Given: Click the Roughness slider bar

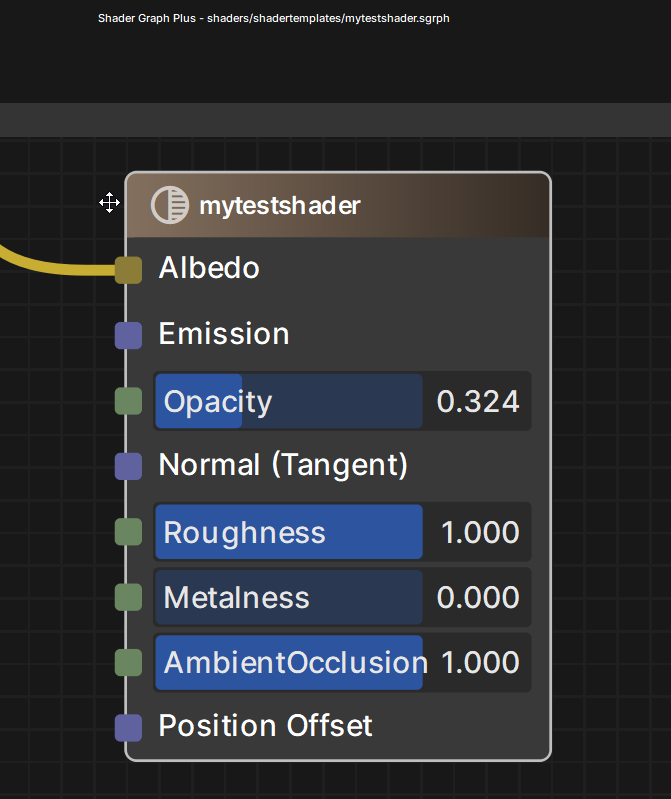Looking at the screenshot, I should pyautogui.click(x=289, y=531).
